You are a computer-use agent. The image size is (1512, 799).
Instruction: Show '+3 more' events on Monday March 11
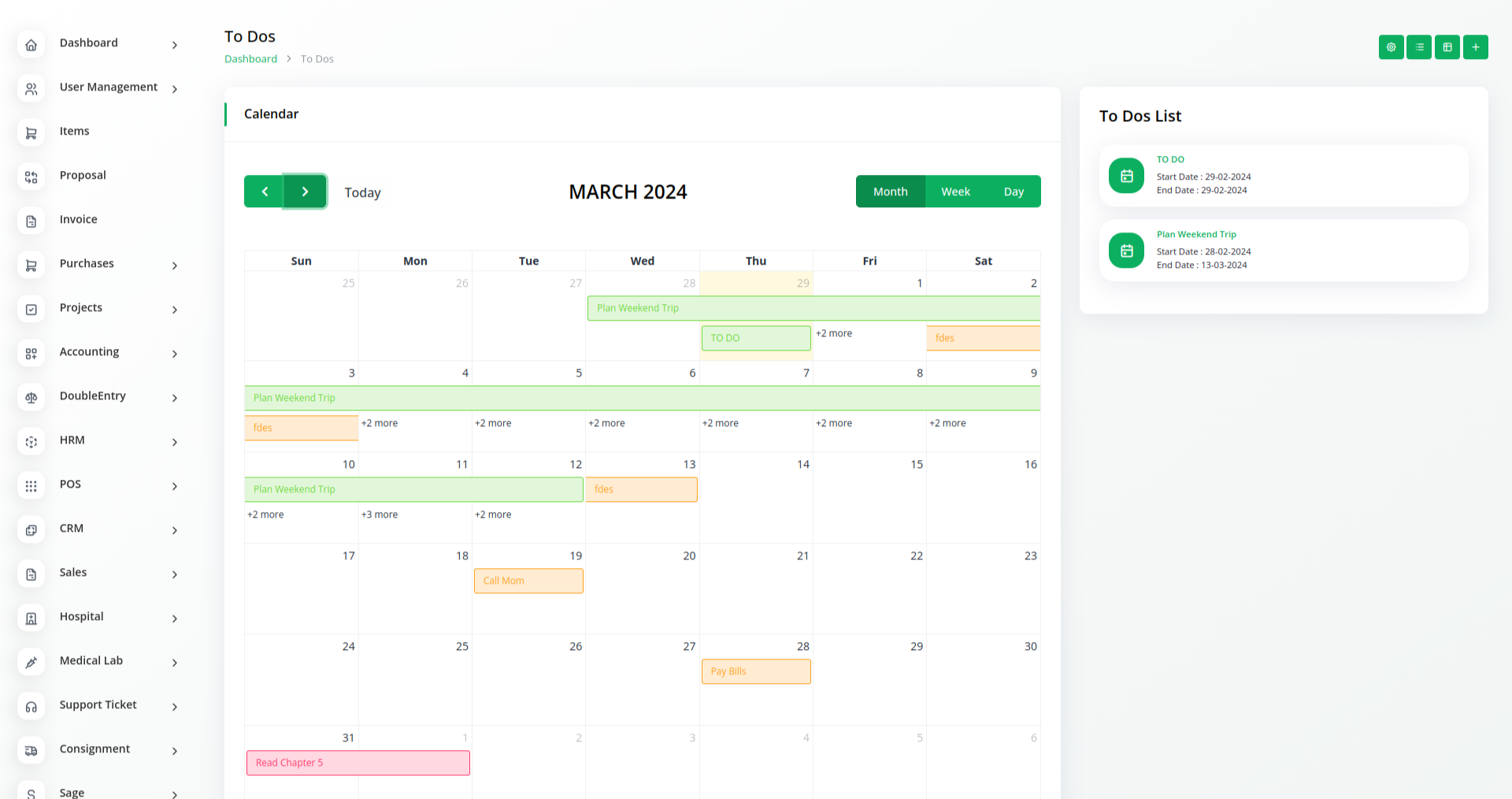380,515
